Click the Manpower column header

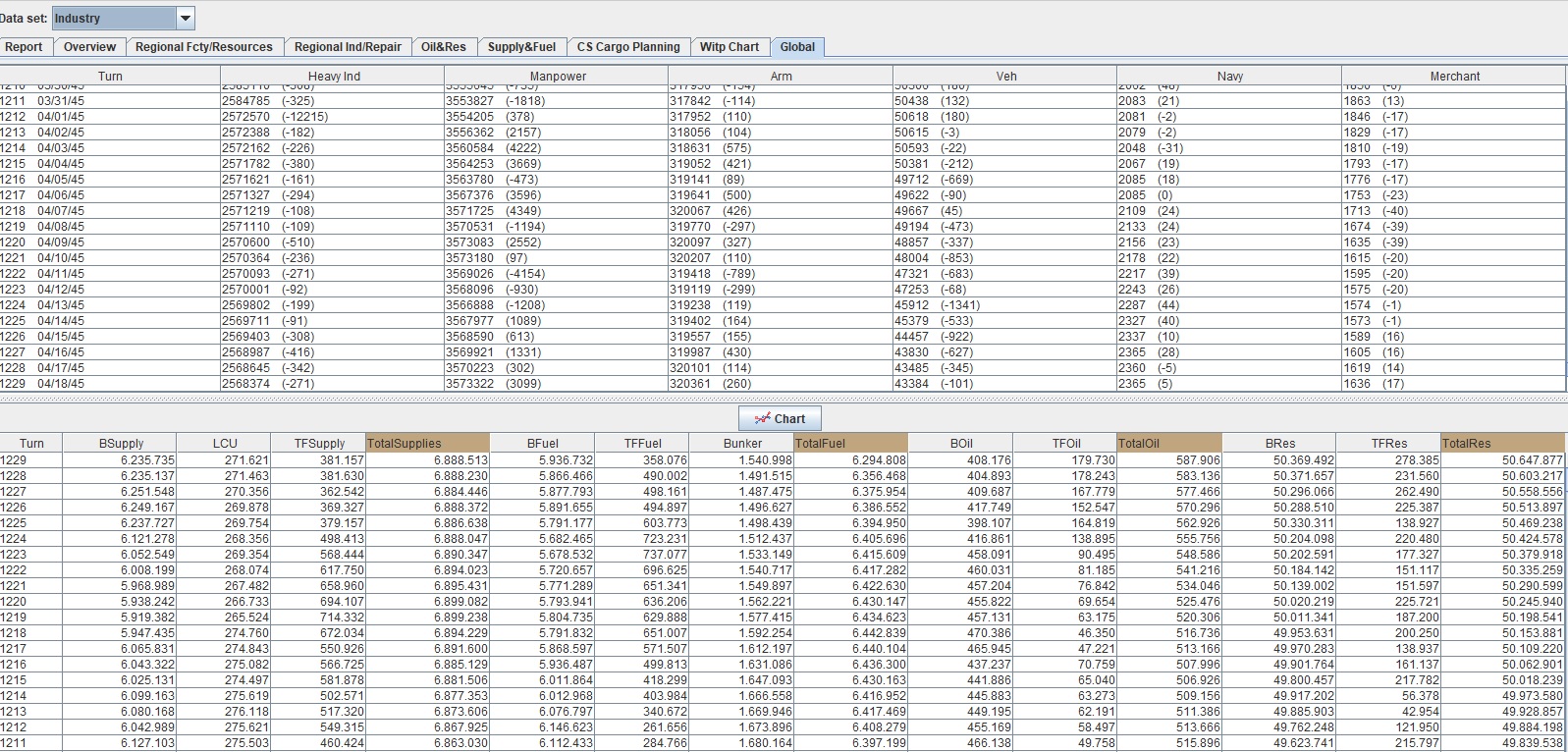pos(558,77)
